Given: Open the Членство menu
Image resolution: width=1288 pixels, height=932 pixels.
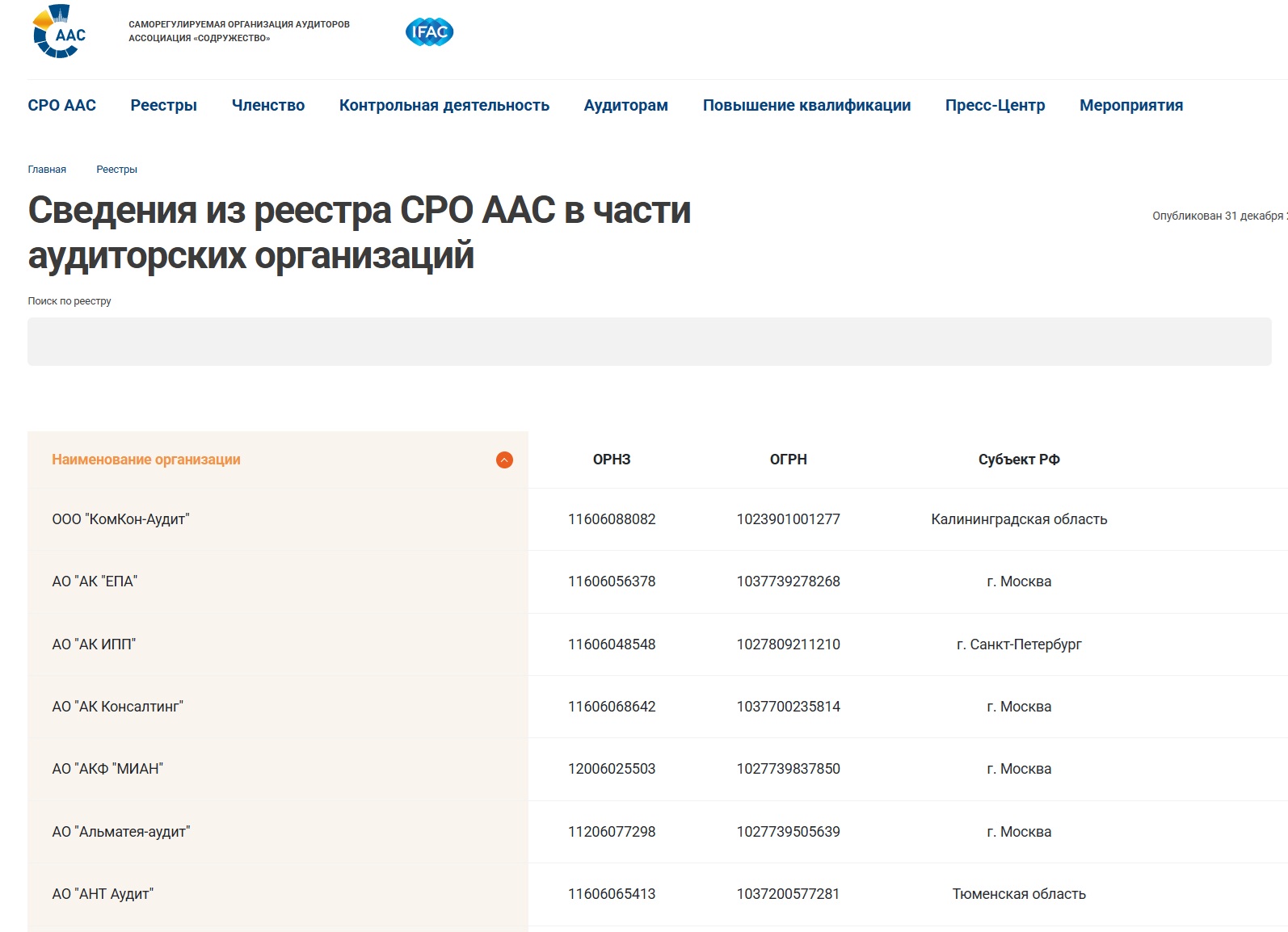Looking at the screenshot, I should [268, 105].
